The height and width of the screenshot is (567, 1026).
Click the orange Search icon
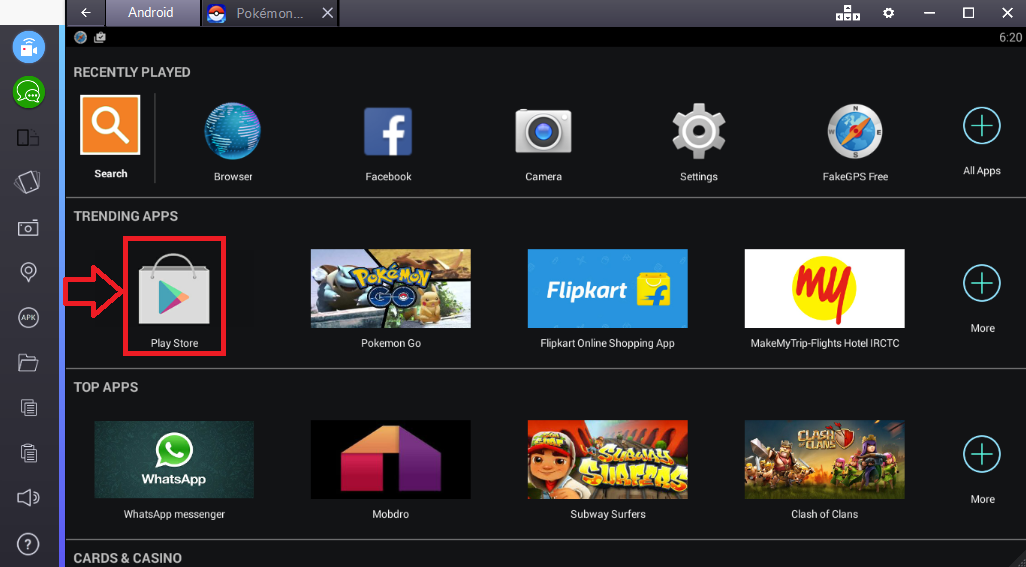coord(110,126)
